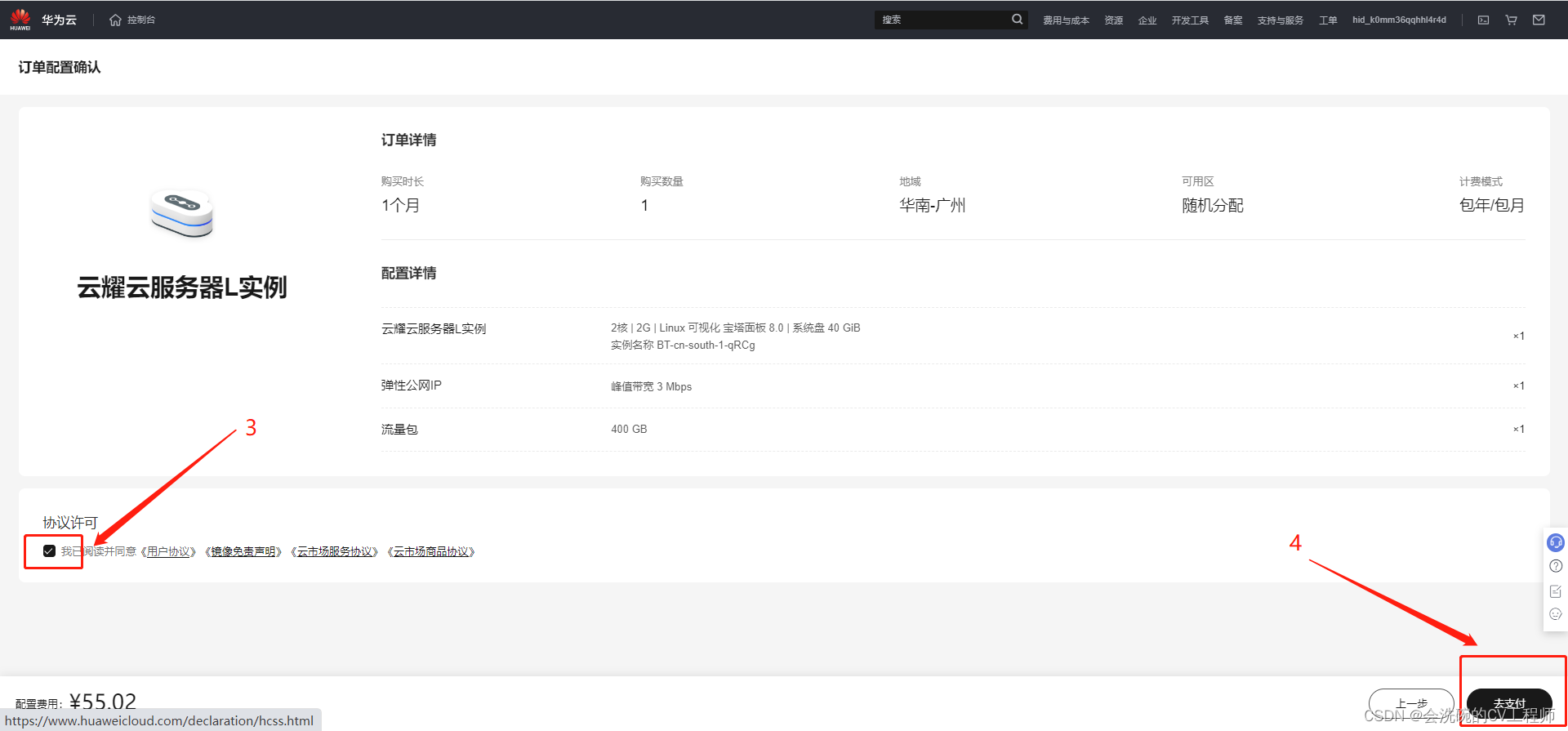Click the 弹性公网IP row label
This screenshot has height=731, width=1568.
point(411,386)
